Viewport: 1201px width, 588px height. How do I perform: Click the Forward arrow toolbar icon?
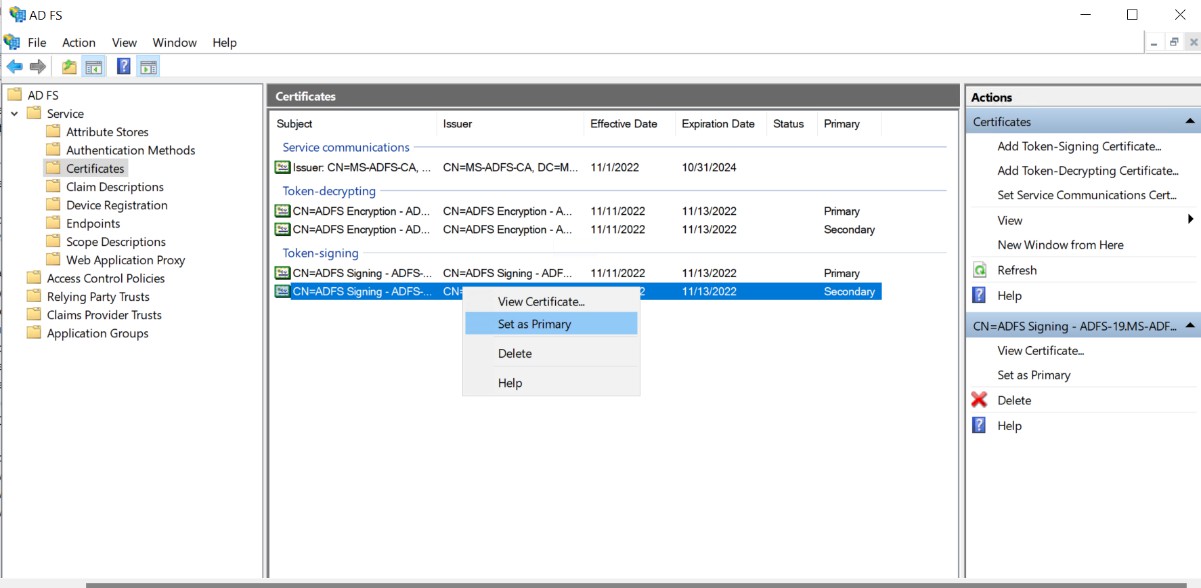[x=38, y=67]
